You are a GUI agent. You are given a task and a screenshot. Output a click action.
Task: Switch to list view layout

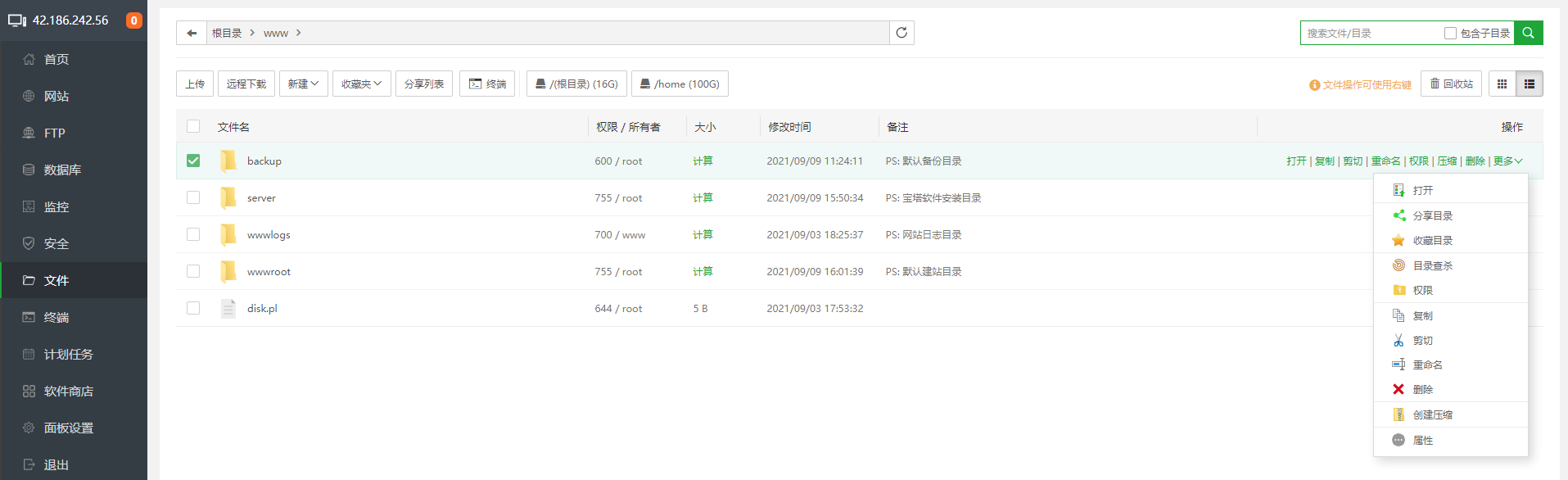tap(1529, 84)
